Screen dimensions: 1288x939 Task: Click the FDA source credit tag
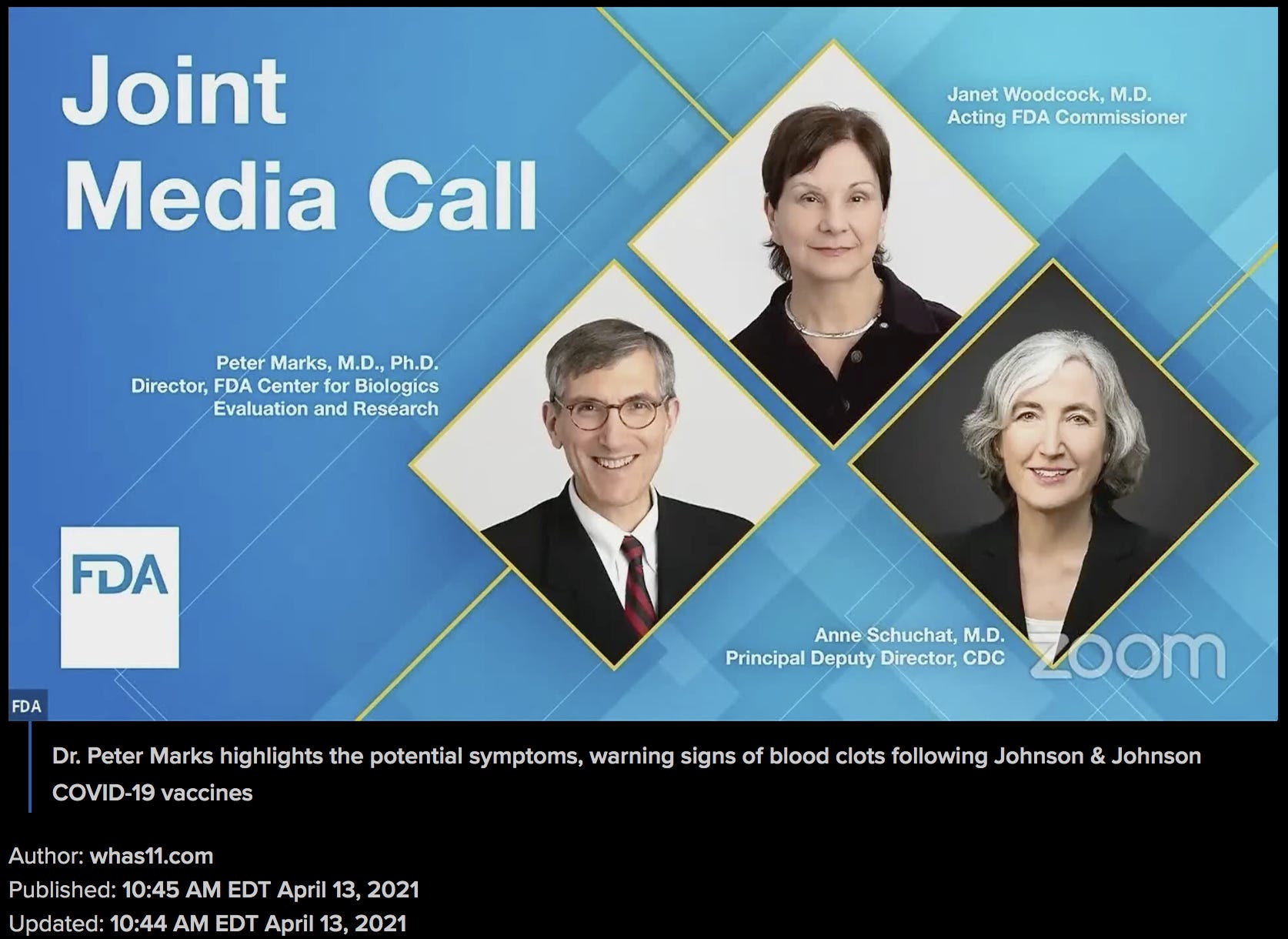(27, 706)
